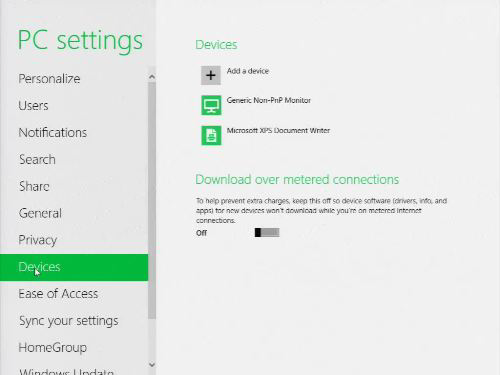The height and width of the screenshot is (375, 500).
Task: Select the Microsoft XPS Document Writer icon
Action: [211, 135]
